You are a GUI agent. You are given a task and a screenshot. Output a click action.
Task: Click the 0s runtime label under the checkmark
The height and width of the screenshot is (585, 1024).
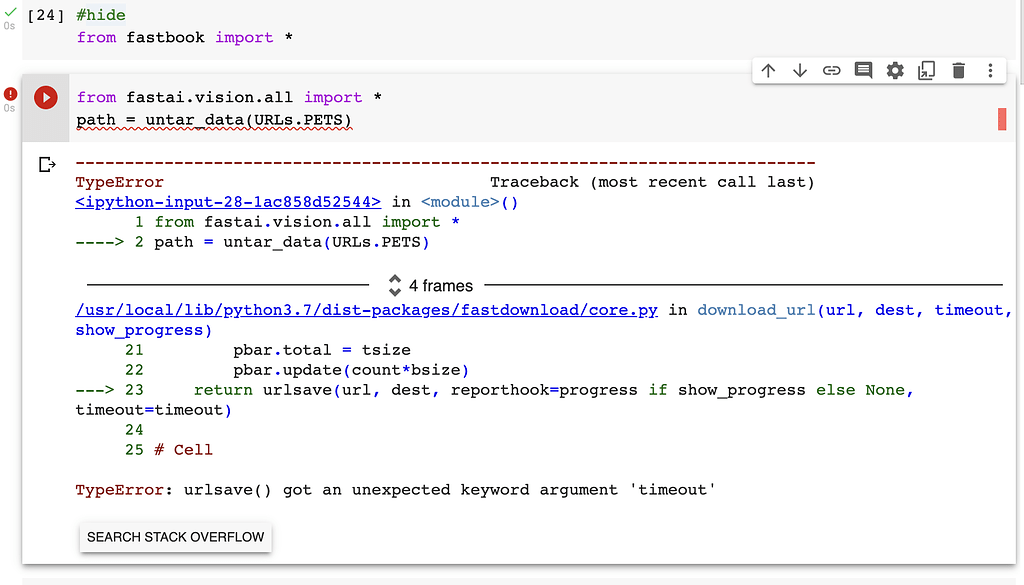tap(9, 24)
